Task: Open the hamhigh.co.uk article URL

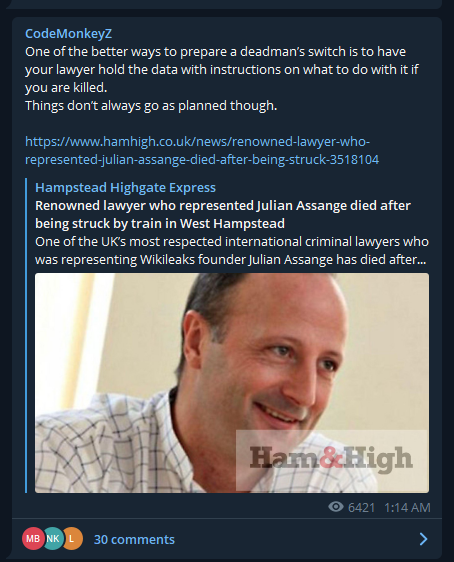Action: point(202,151)
